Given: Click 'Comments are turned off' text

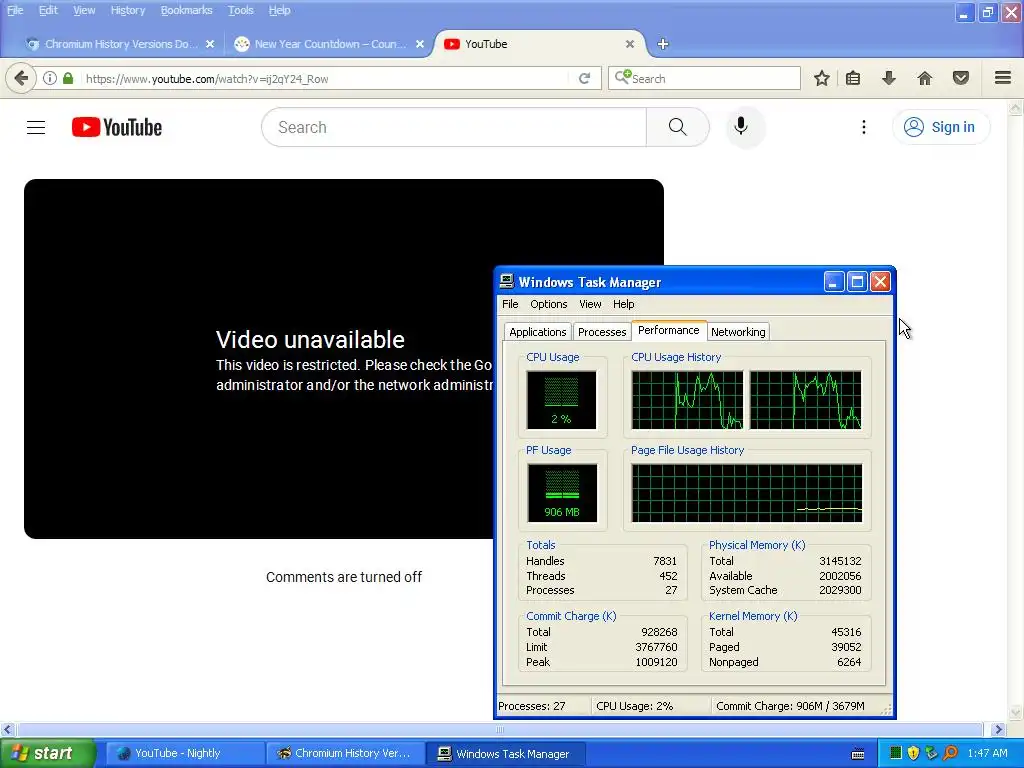Looking at the screenshot, I should click(x=344, y=577).
